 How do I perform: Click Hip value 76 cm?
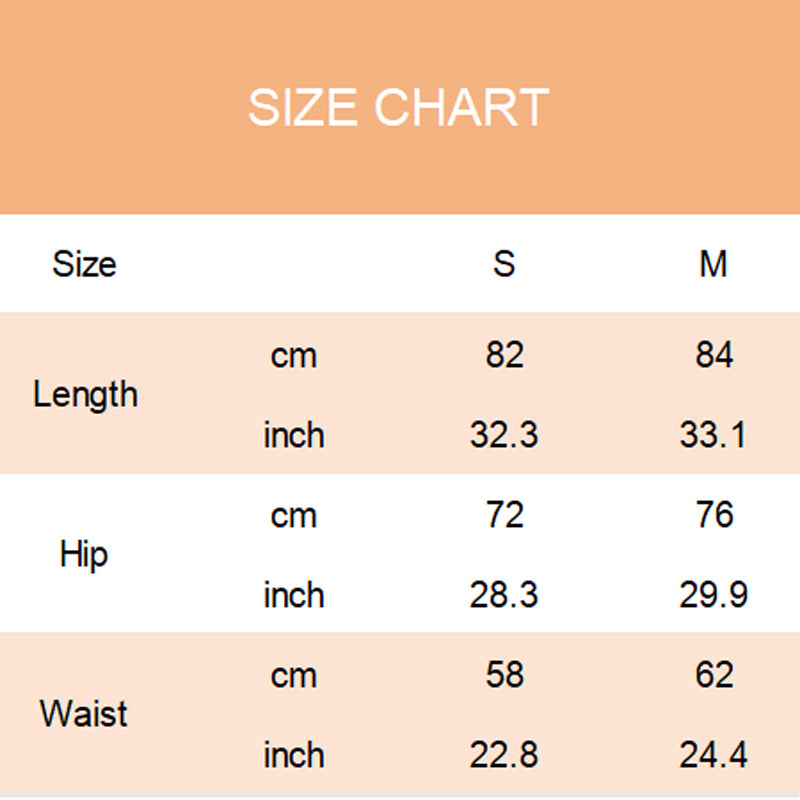coord(714,515)
